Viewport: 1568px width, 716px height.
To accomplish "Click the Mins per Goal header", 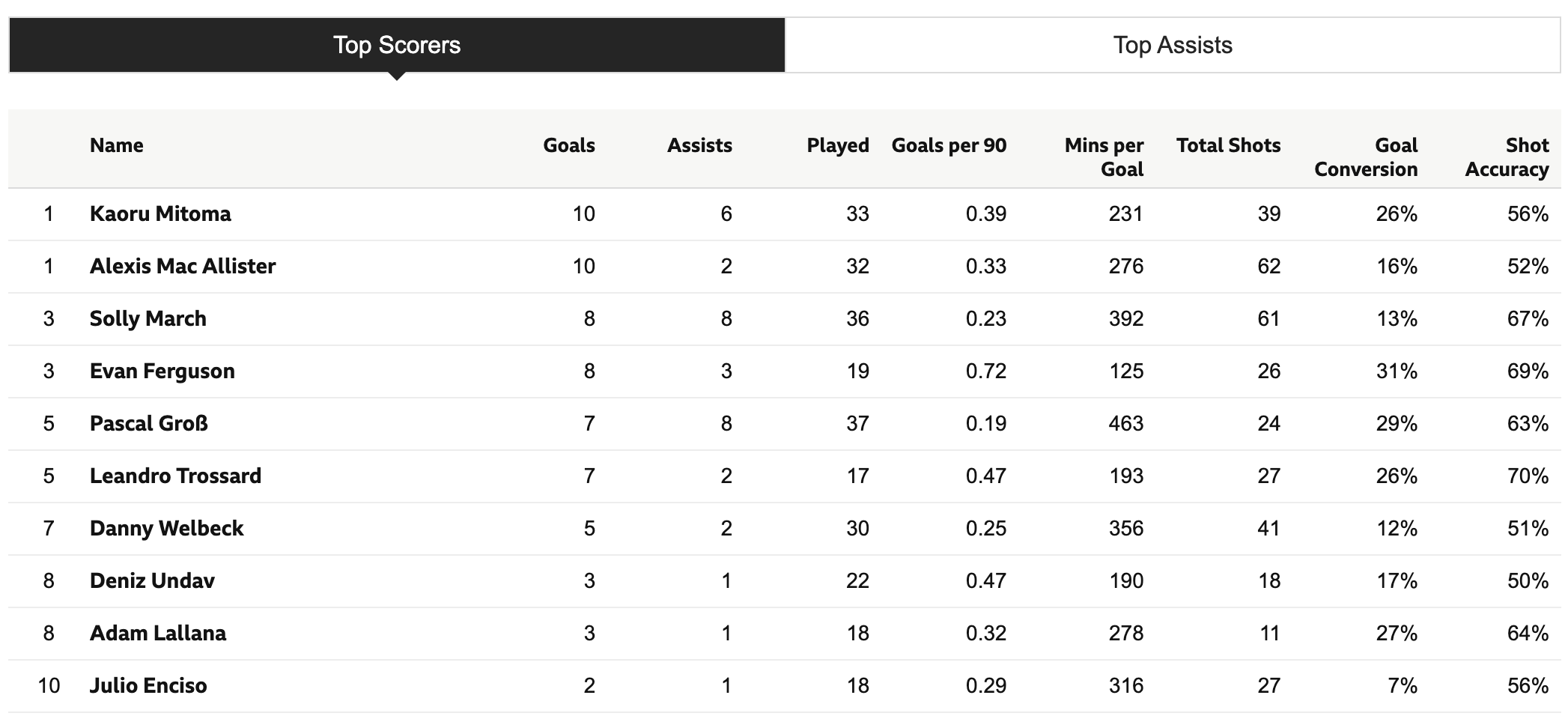I will 1104,157.
